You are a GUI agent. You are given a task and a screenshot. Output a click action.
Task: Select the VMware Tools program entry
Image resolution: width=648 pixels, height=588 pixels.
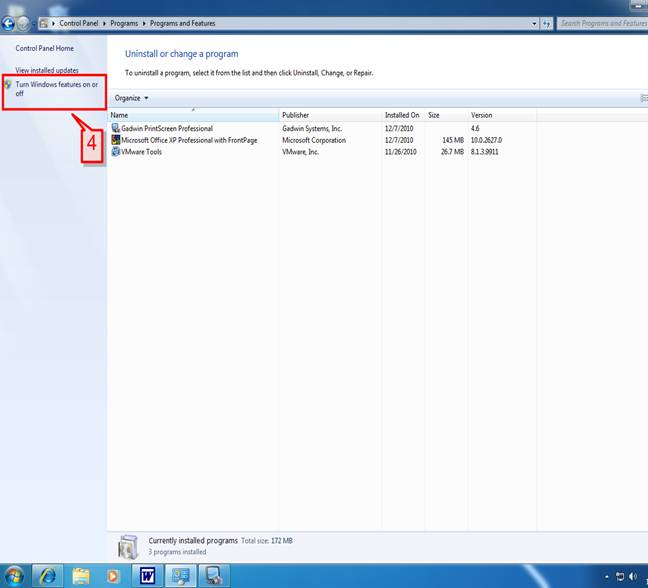click(x=322, y=152)
